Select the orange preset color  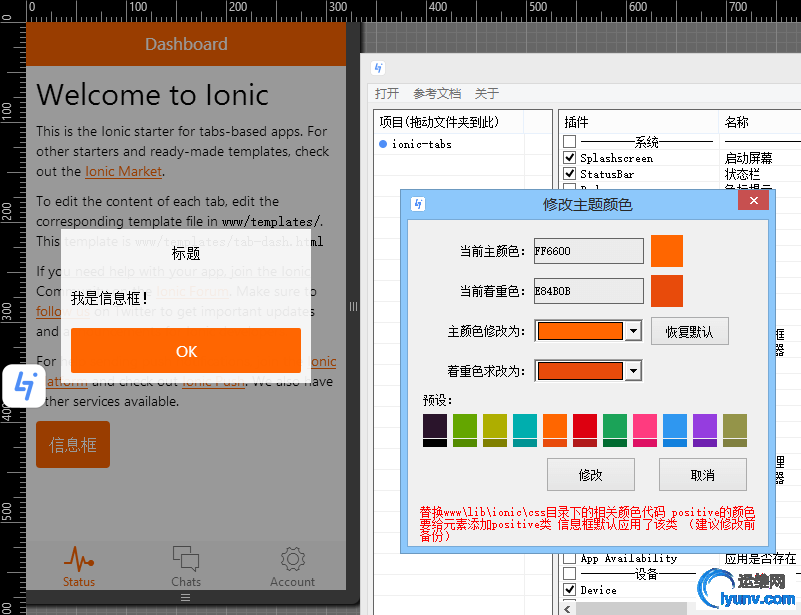click(x=555, y=431)
